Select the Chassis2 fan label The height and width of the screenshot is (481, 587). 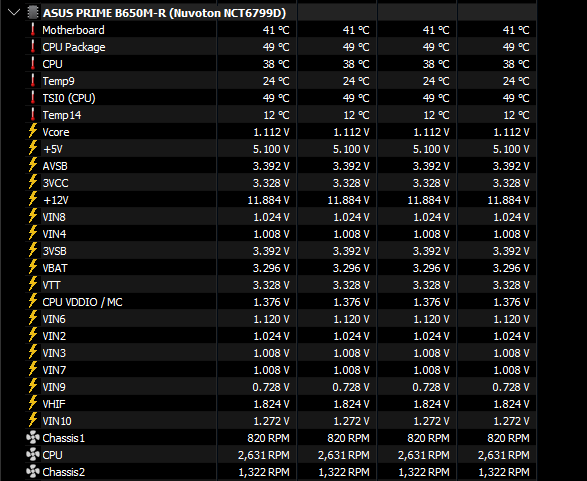64,472
